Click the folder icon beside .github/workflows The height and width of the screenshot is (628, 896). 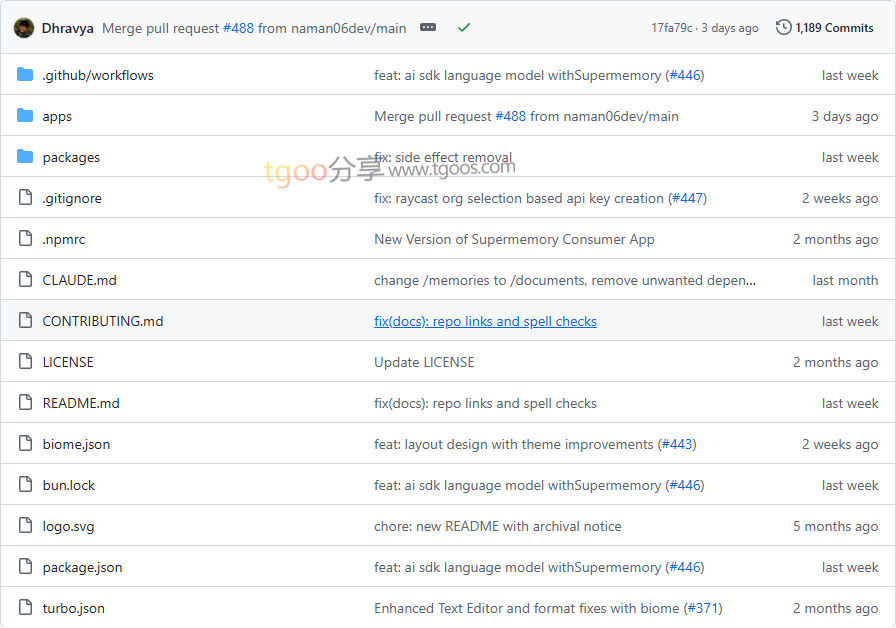25,75
